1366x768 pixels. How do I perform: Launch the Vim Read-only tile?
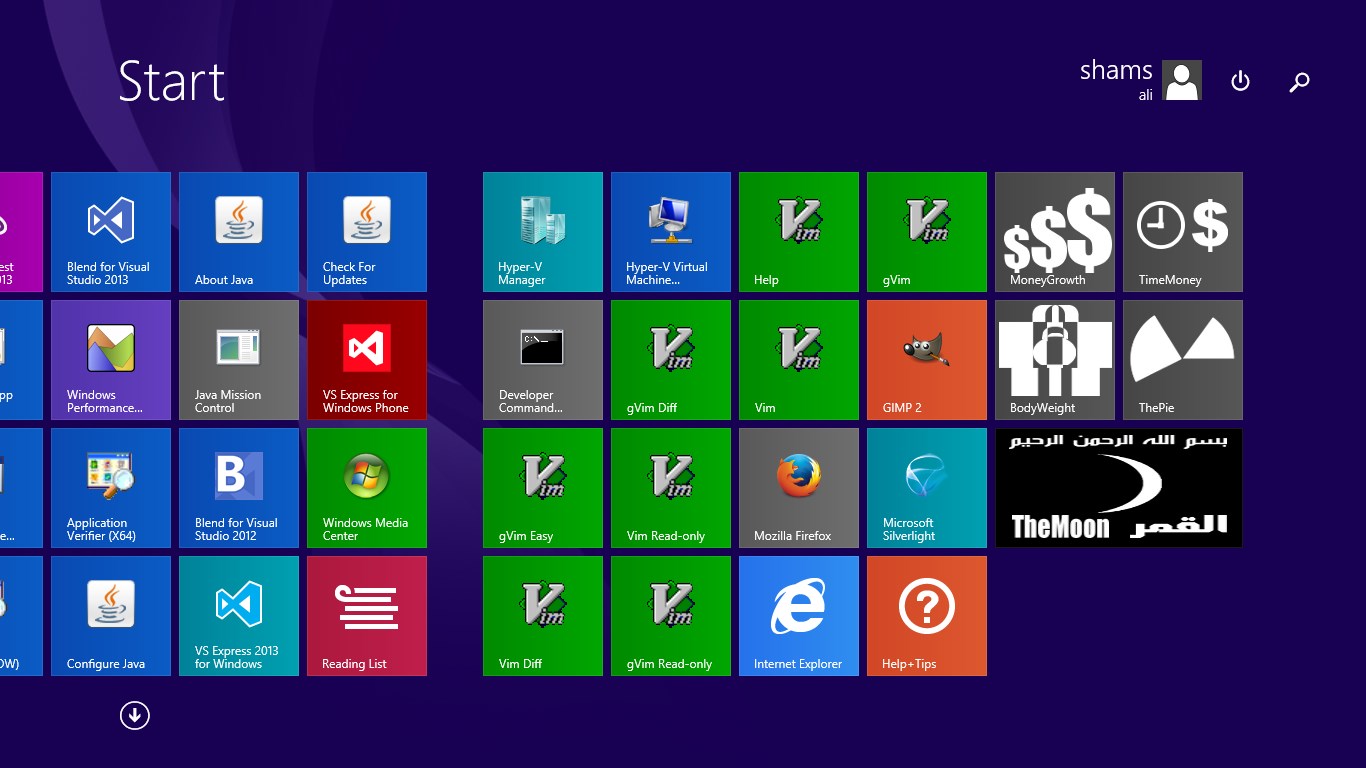(x=671, y=488)
